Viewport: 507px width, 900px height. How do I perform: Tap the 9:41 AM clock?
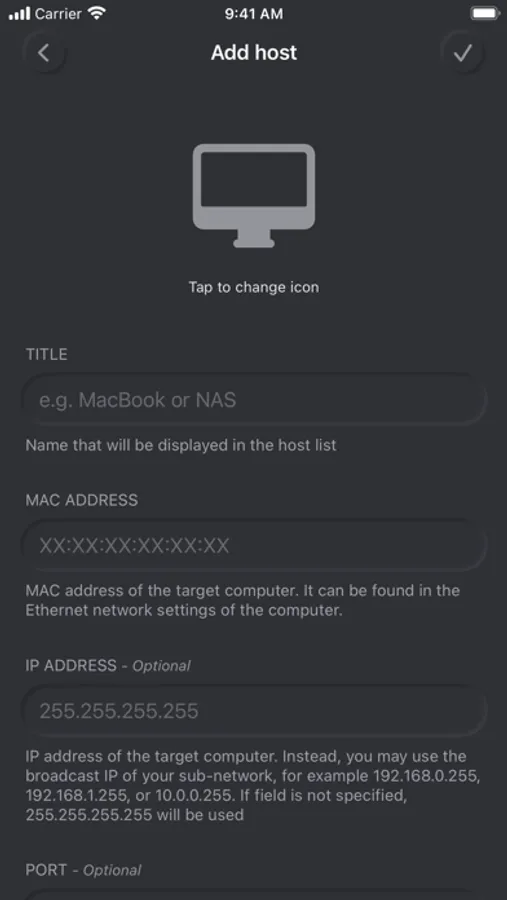pos(254,14)
